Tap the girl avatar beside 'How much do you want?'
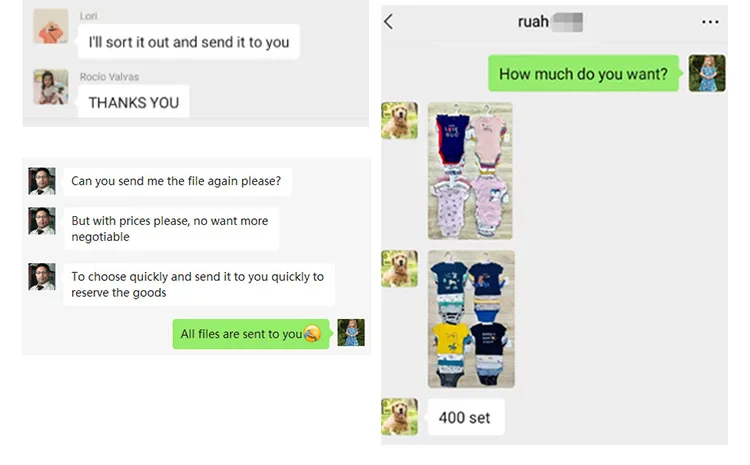This screenshot has height=465, width=750. click(707, 73)
